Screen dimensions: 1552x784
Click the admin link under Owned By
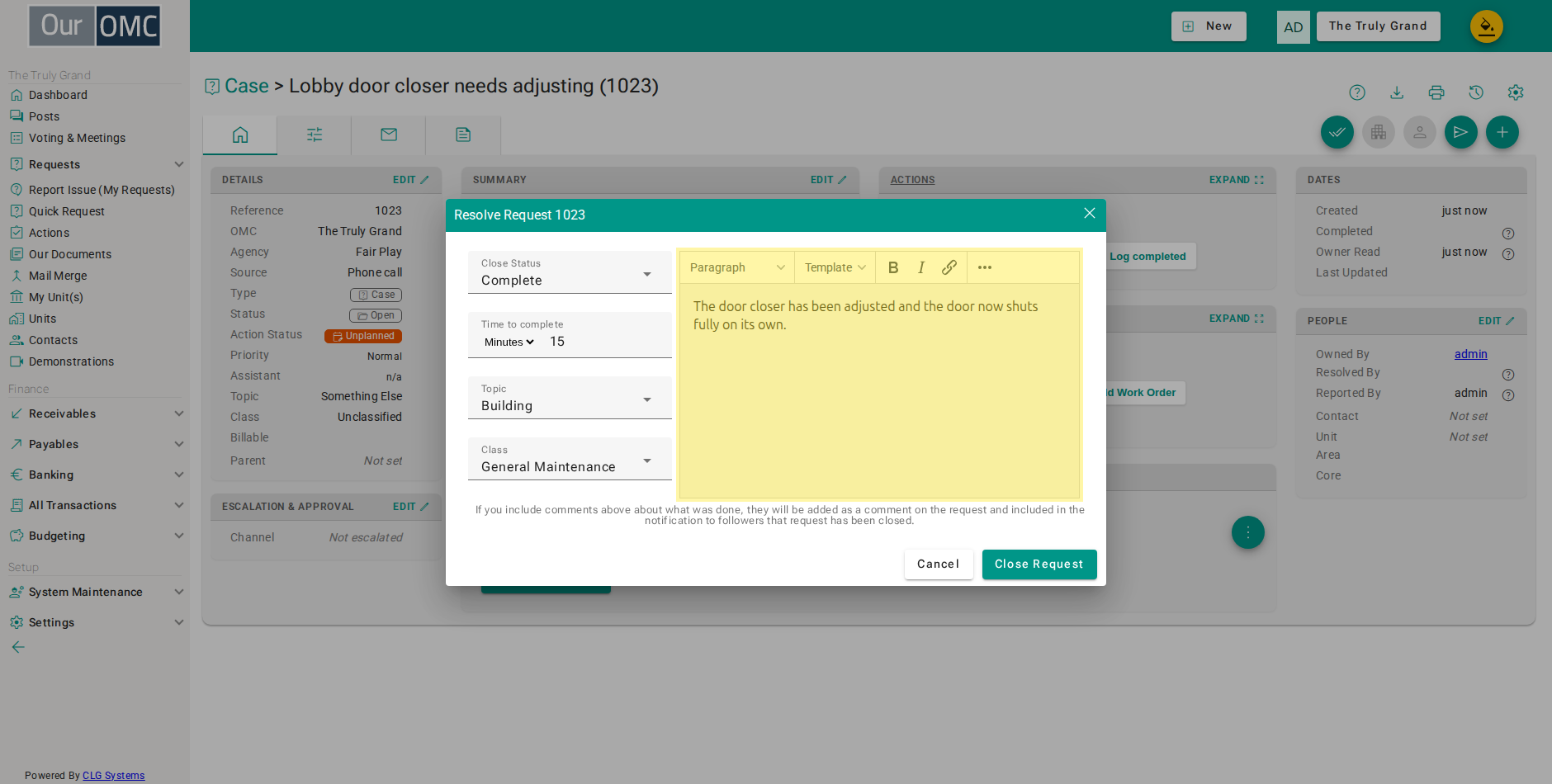(1470, 354)
